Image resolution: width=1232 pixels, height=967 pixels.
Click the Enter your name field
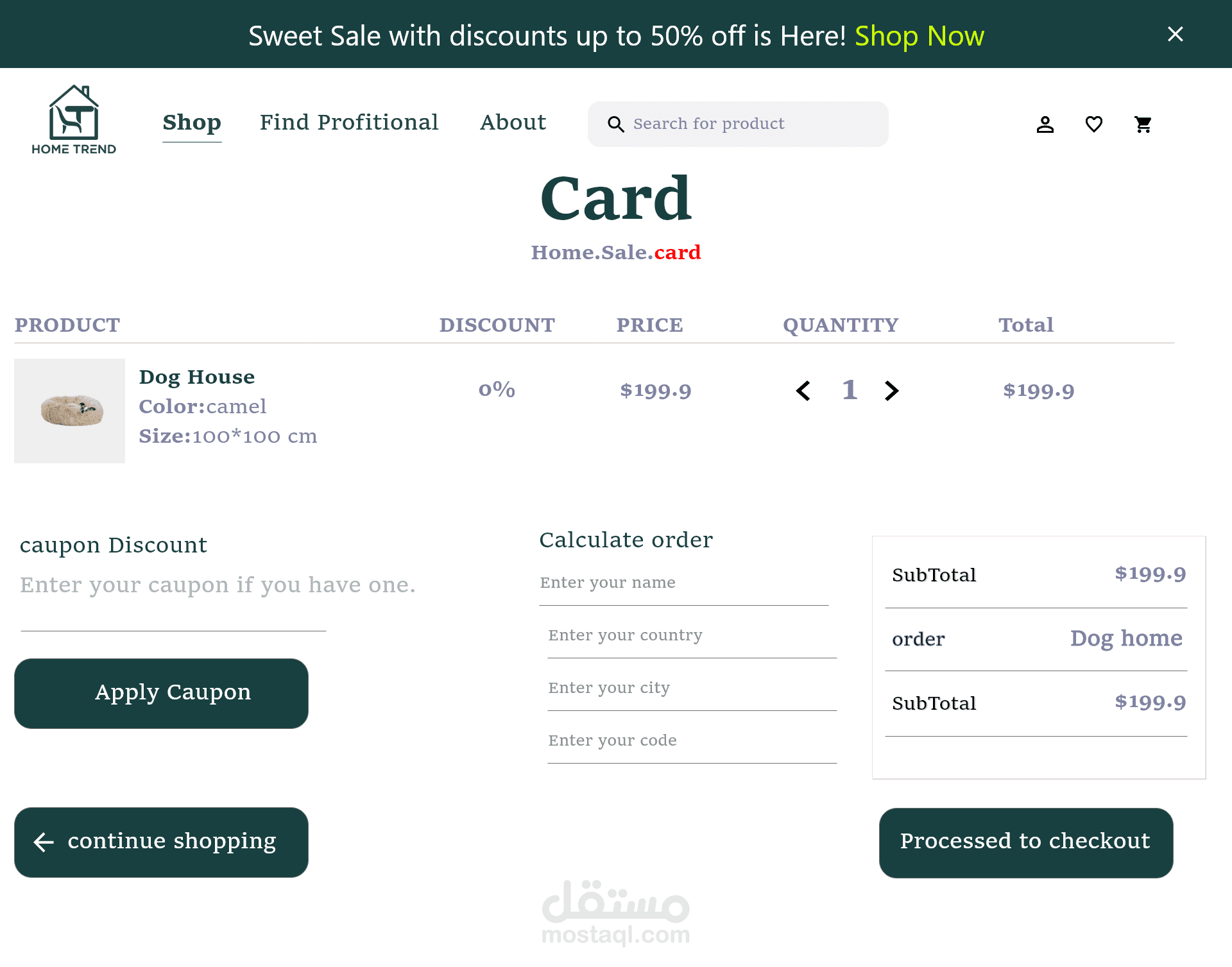tap(683, 583)
